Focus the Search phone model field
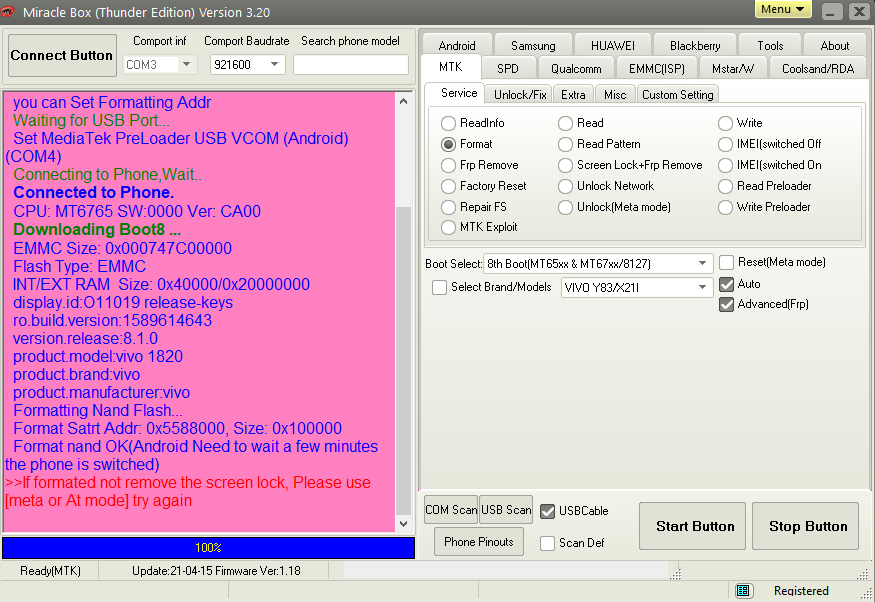Screen dimensions: 875x602 pyautogui.click(x=351, y=65)
